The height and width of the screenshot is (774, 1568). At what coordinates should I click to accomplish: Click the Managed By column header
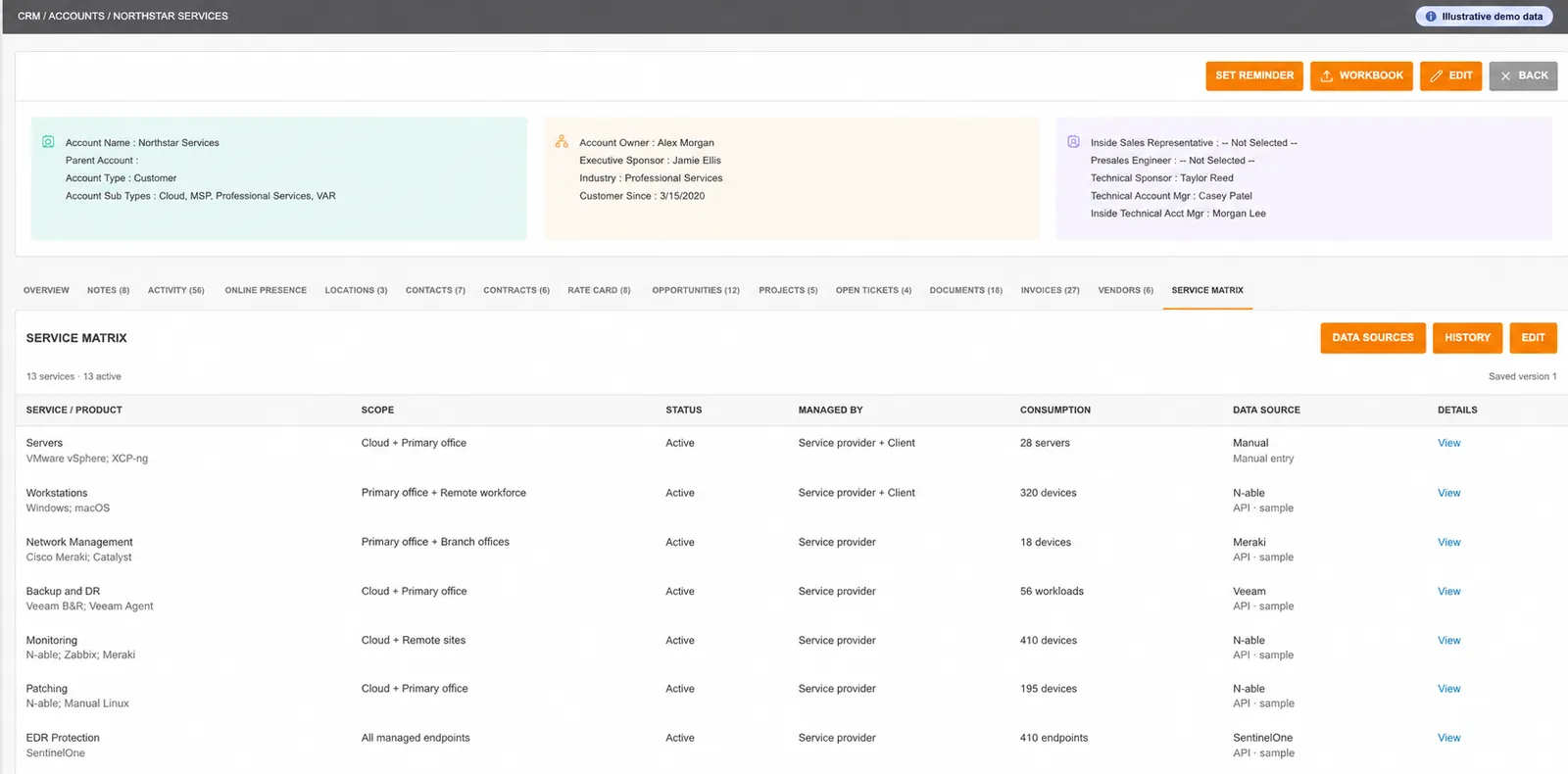click(x=831, y=410)
